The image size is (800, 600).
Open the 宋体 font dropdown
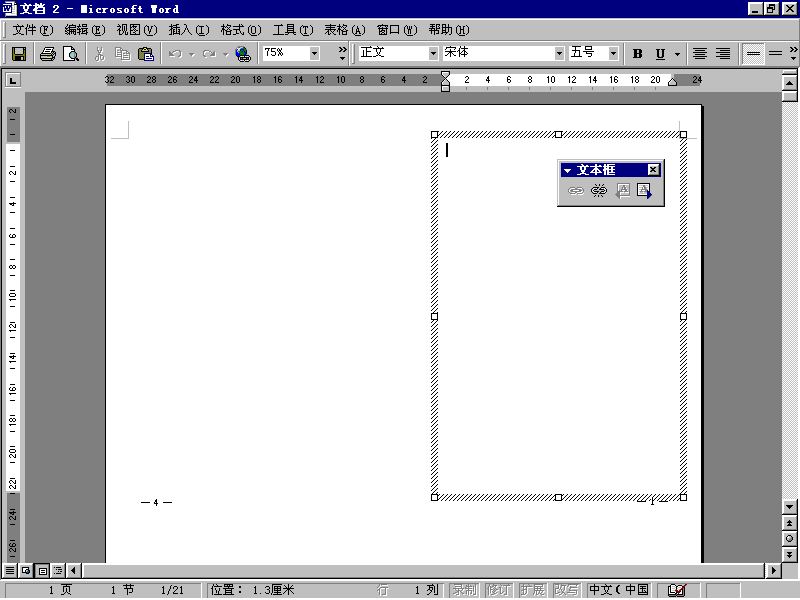559,53
